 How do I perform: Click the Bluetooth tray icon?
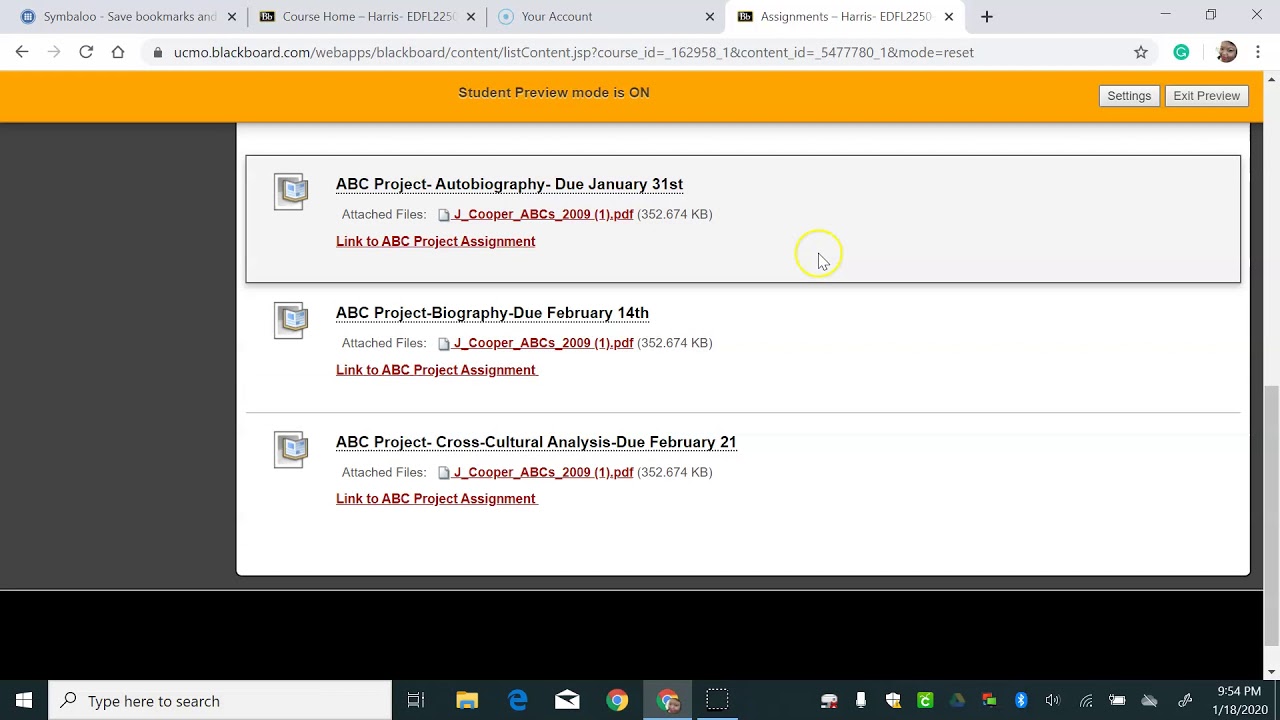1021,701
